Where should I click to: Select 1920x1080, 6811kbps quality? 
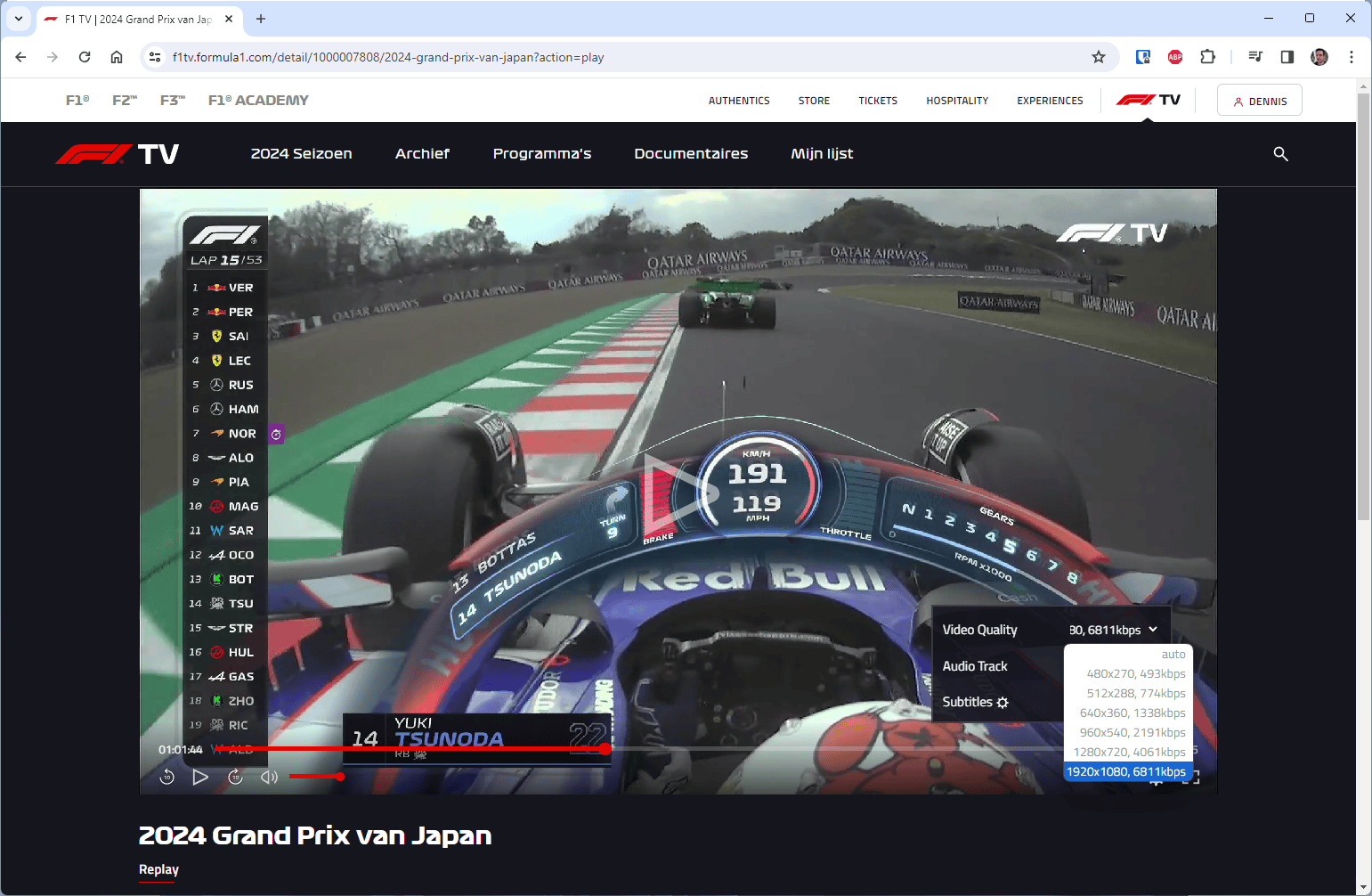pos(1127,772)
